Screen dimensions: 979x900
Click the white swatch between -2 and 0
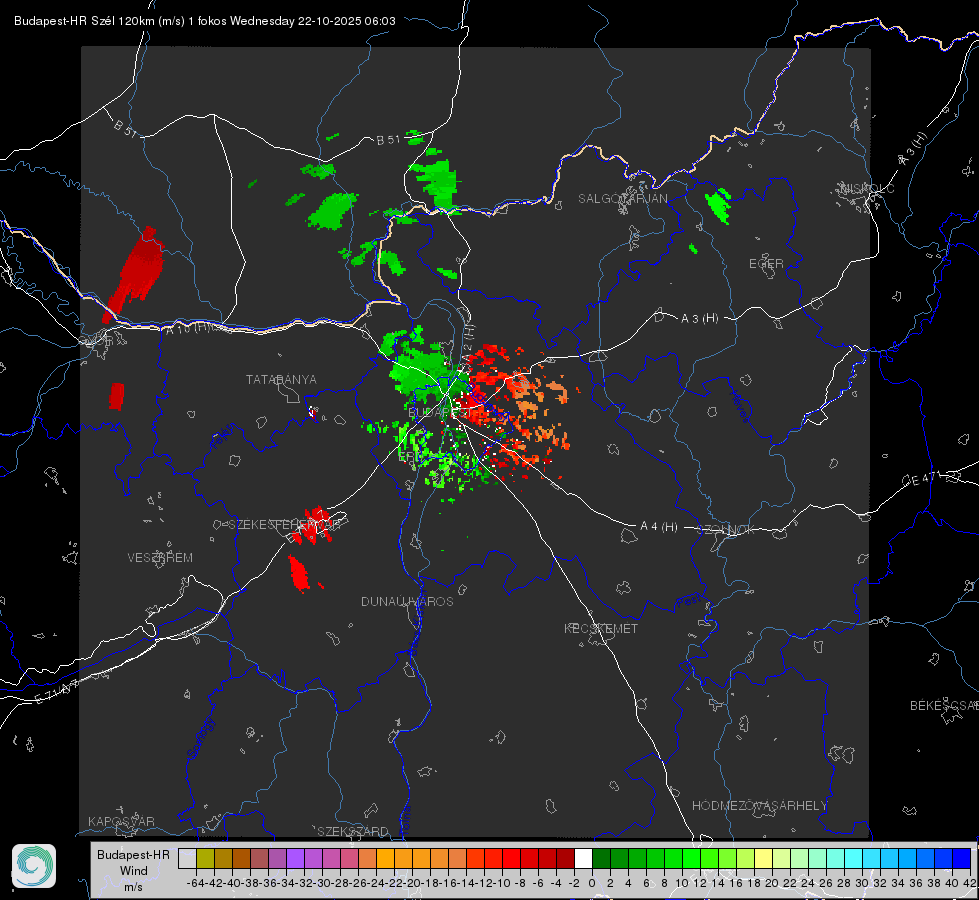(x=583, y=858)
